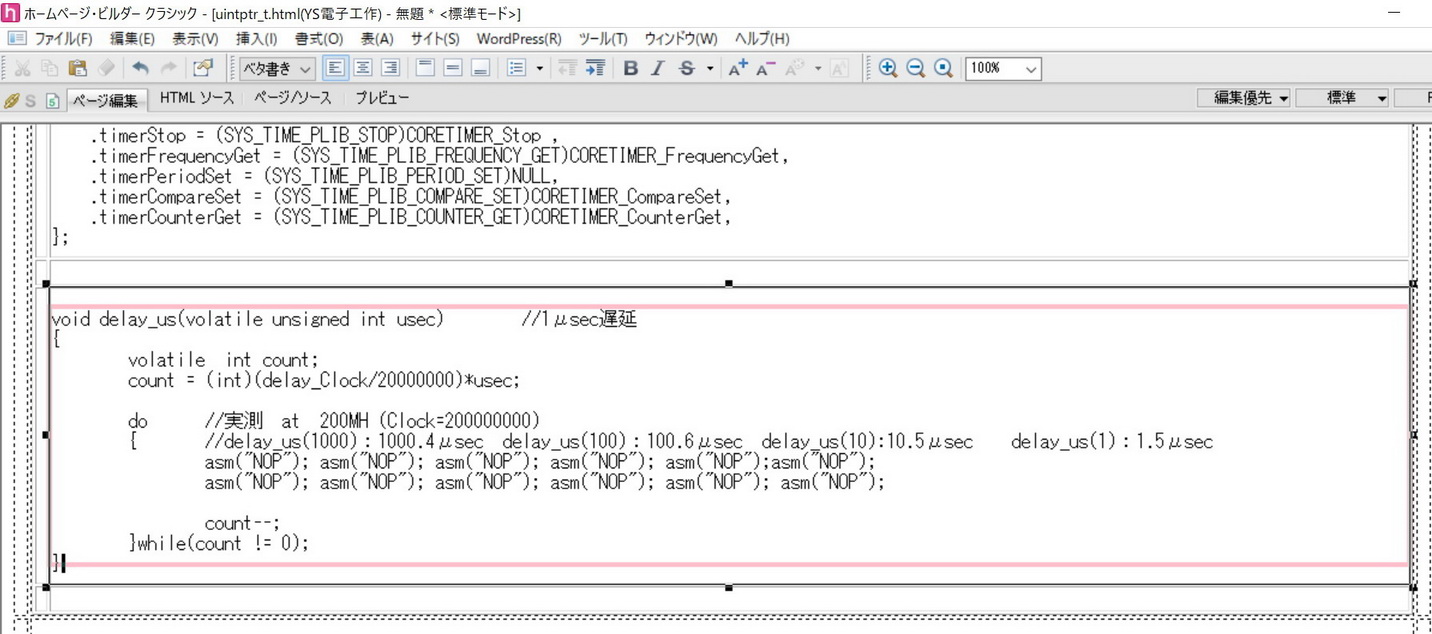Expand the 編集優先 mode dropdown
This screenshot has height=634, width=1432.
(1250, 98)
